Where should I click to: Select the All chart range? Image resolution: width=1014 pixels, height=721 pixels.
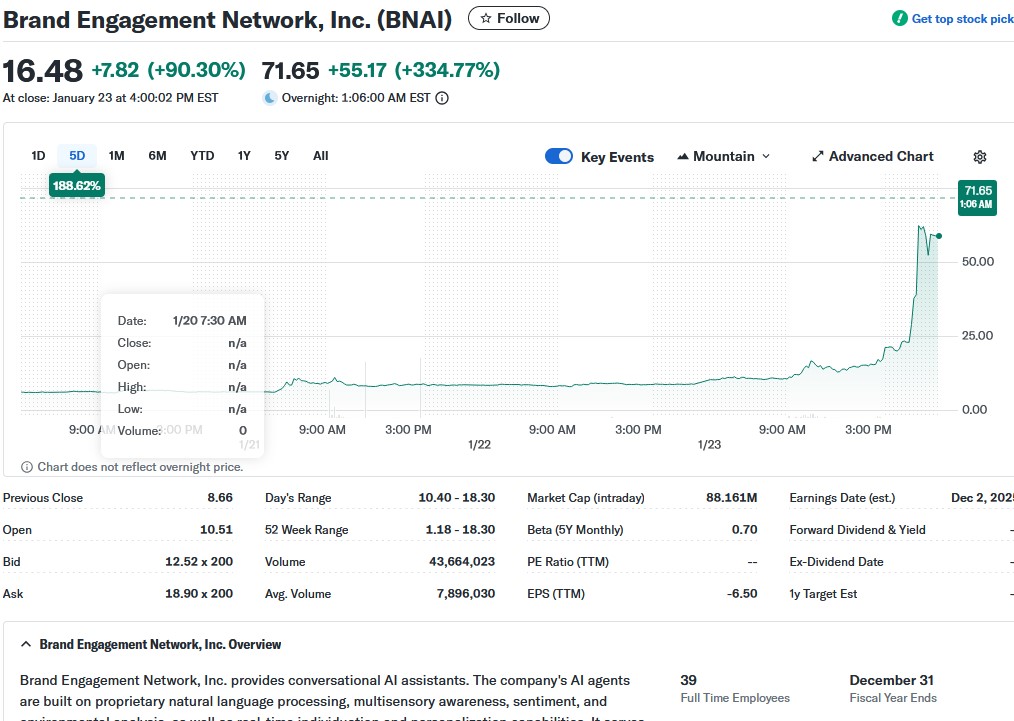pyautogui.click(x=321, y=156)
